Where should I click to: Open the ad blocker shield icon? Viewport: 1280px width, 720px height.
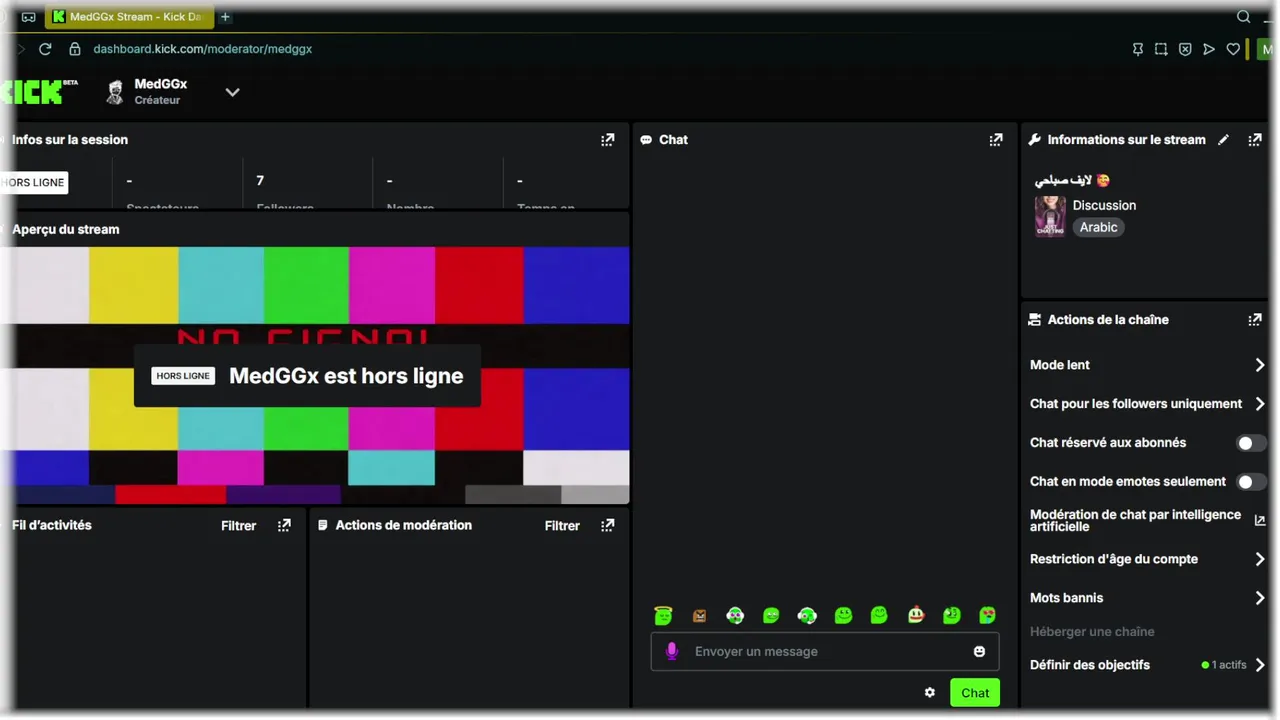click(x=1185, y=49)
